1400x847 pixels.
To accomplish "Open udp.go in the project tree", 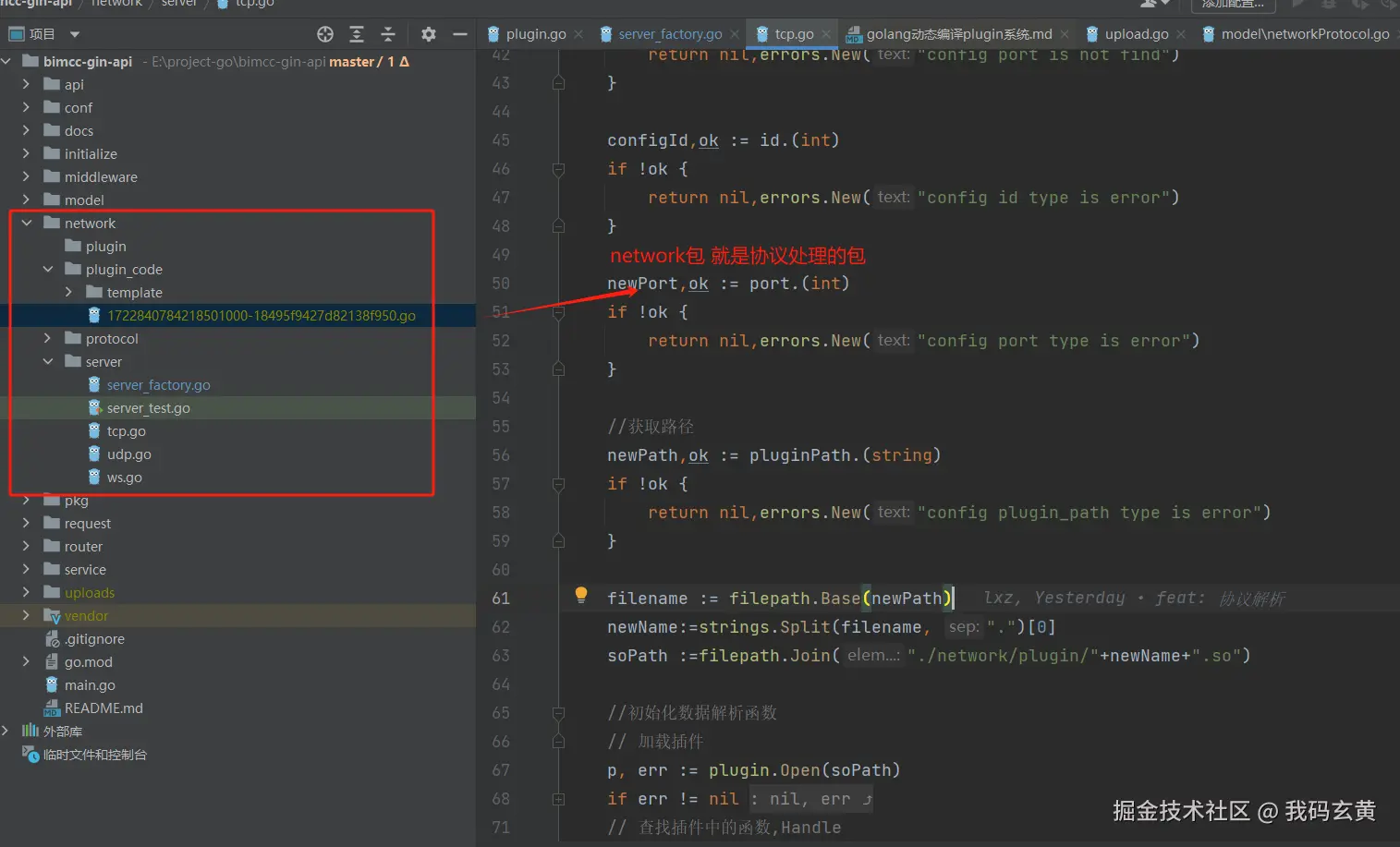I will click(128, 454).
